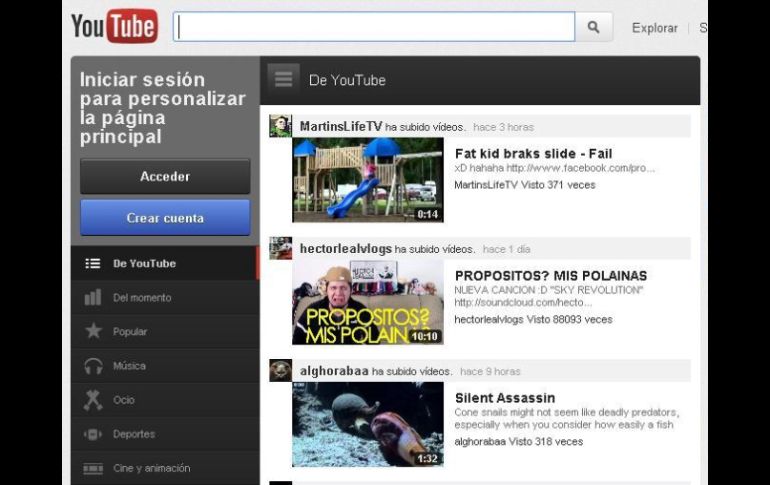Open the hectorlealvlogs channel name link

346,249
